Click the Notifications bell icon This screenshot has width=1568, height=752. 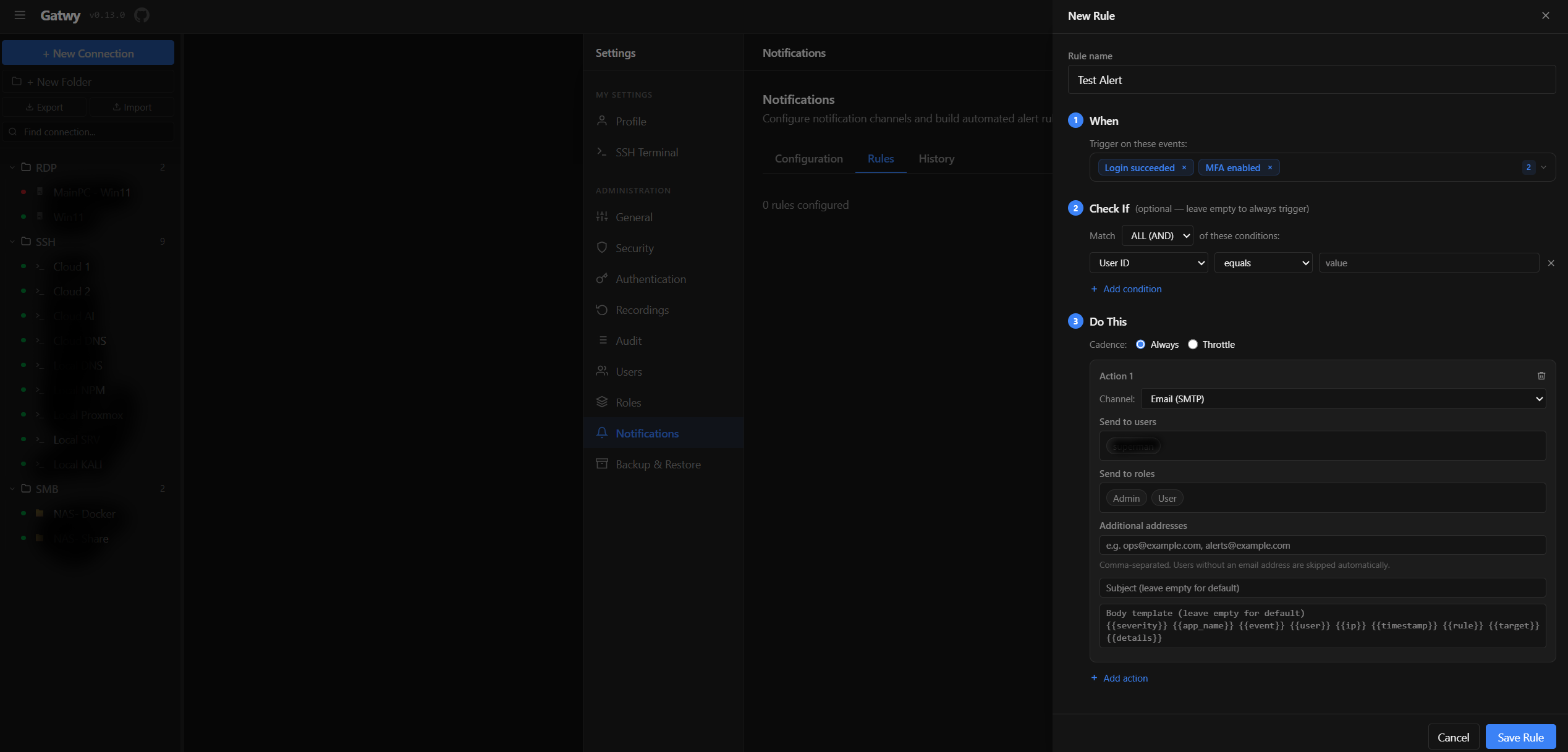coord(602,433)
